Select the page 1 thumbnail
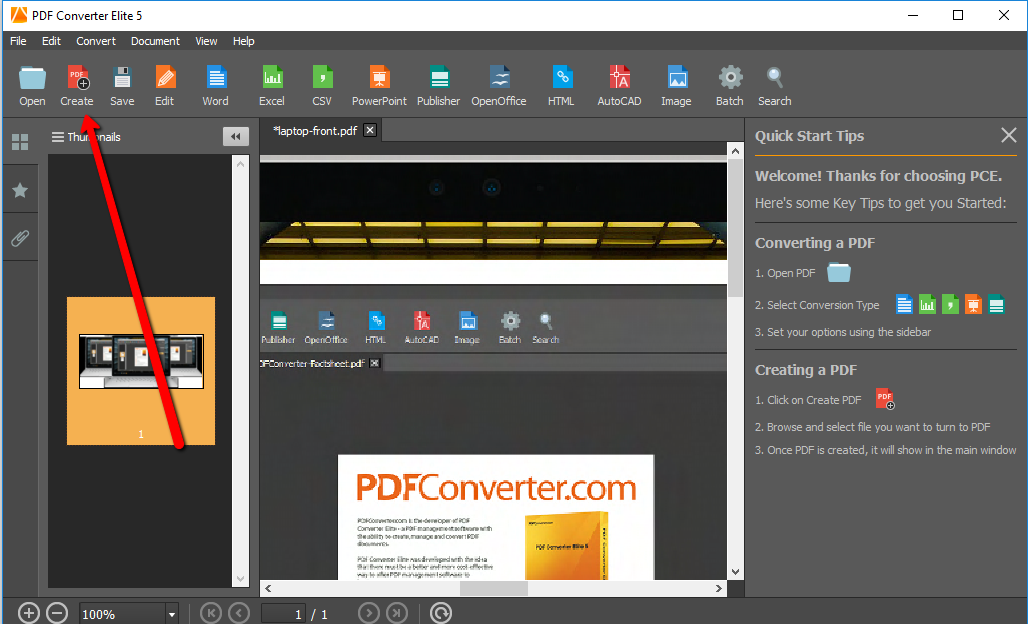The width and height of the screenshot is (1028, 624). [141, 371]
